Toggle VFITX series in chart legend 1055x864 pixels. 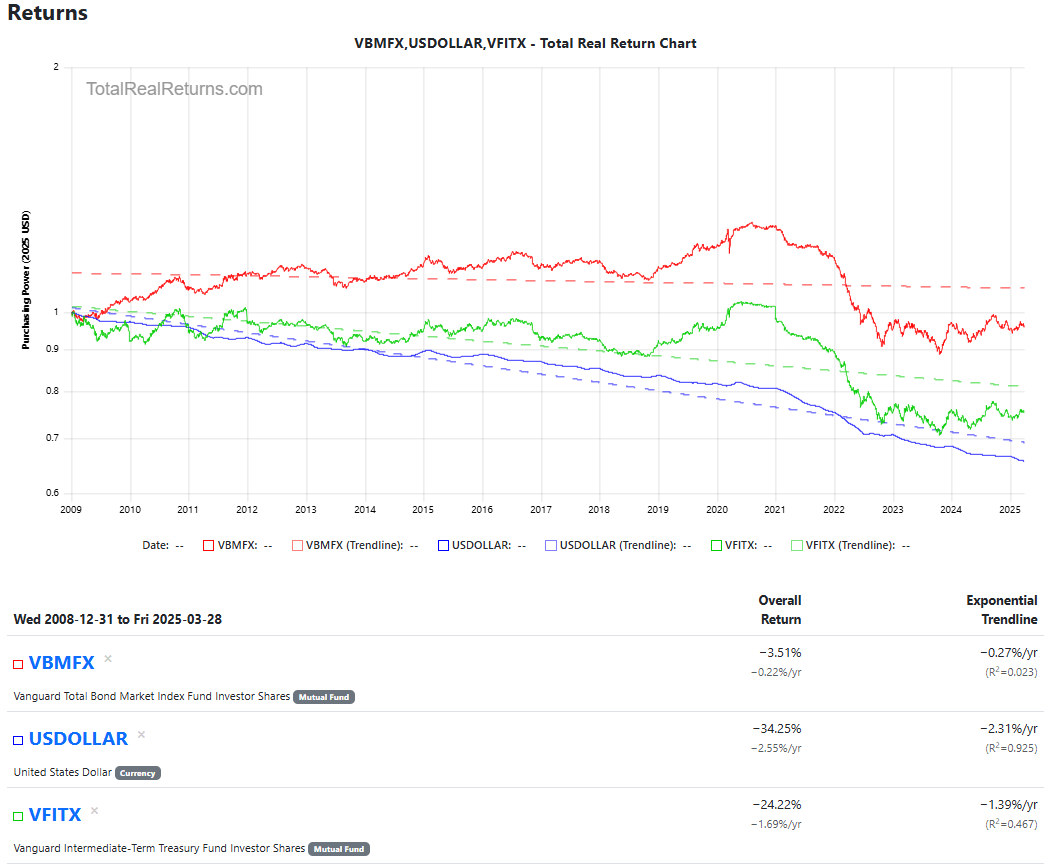[x=741, y=545]
